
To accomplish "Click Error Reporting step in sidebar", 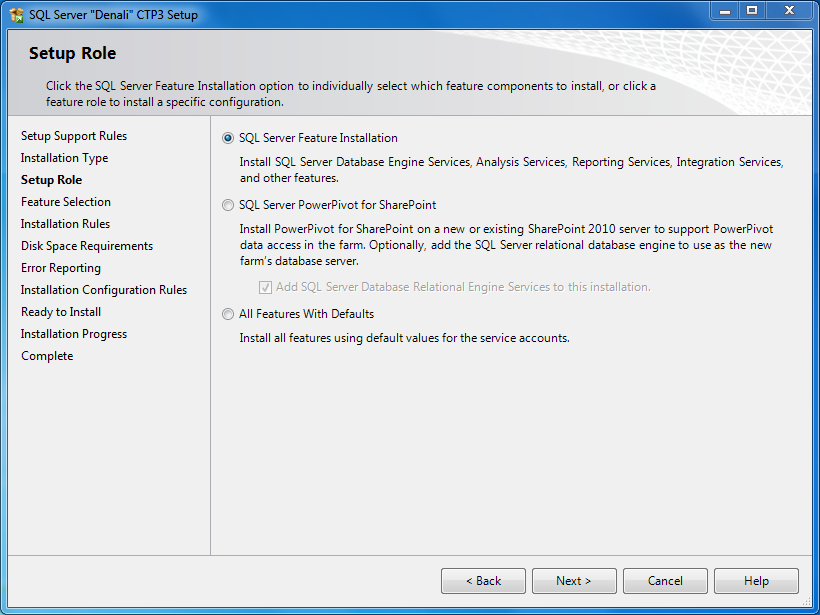I will (x=61, y=268).
